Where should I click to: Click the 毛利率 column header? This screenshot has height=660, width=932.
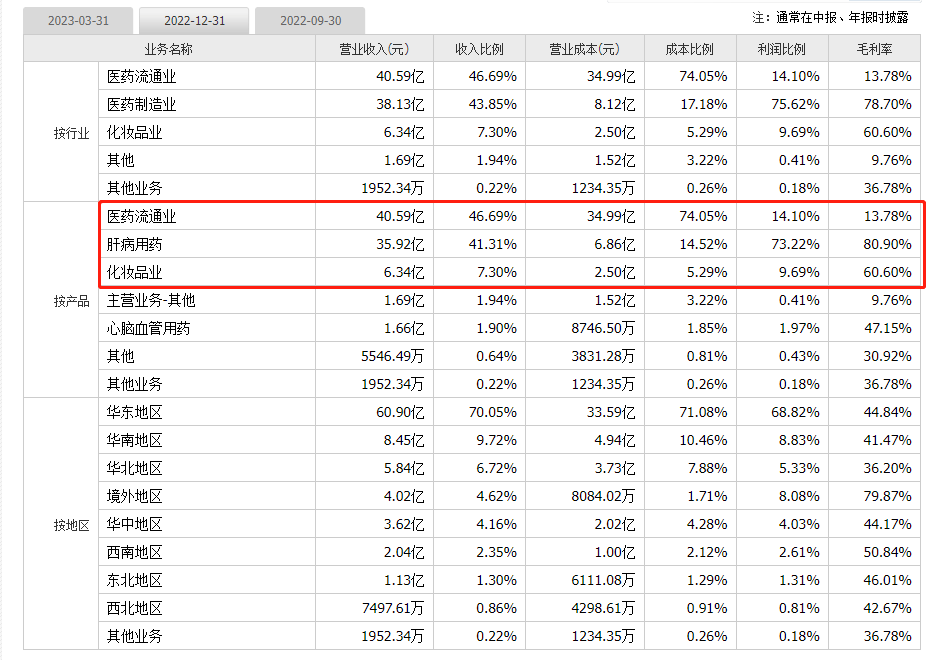click(874, 49)
